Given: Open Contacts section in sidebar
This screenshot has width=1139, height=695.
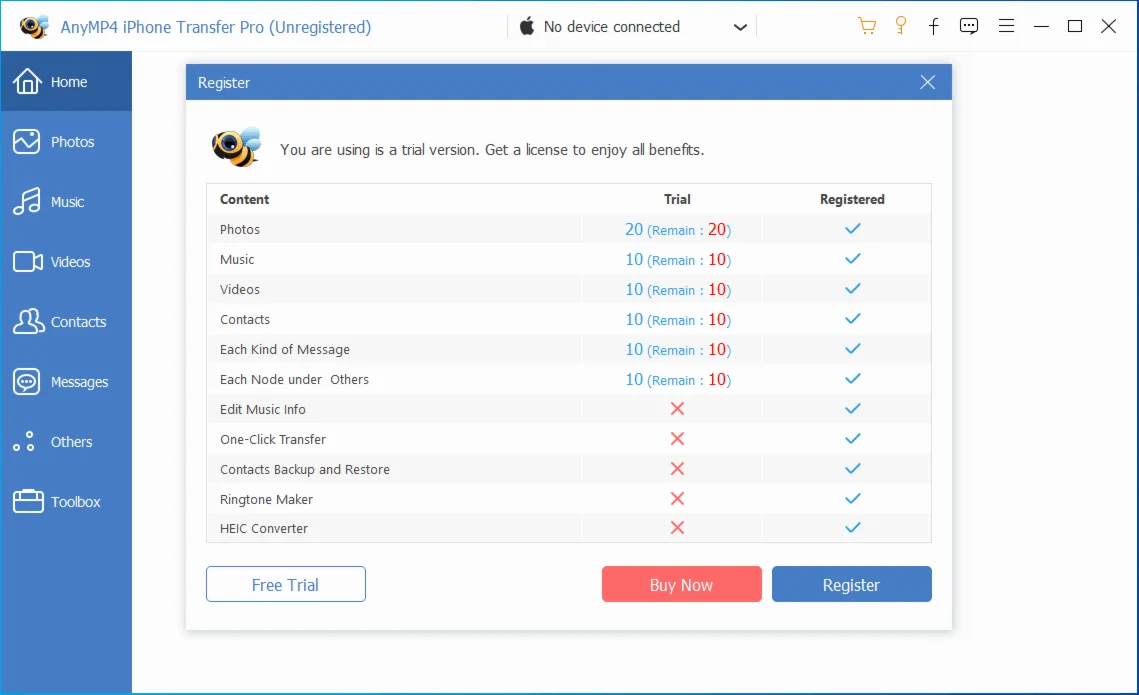Looking at the screenshot, I should pyautogui.click(x=66, y=322).
